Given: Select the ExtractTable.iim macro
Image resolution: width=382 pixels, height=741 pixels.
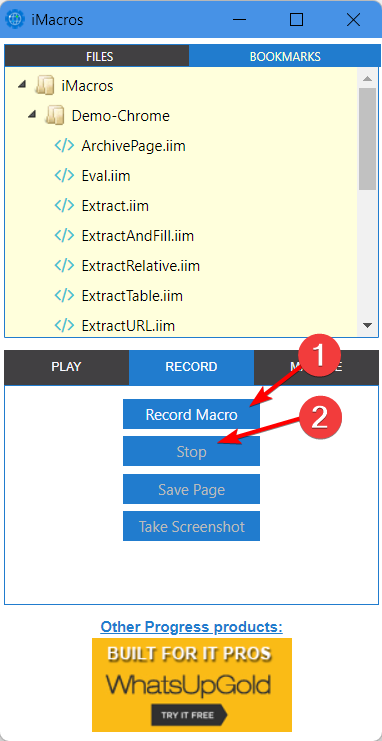Looking at the screenshot, I should click(x=132, y=296).
